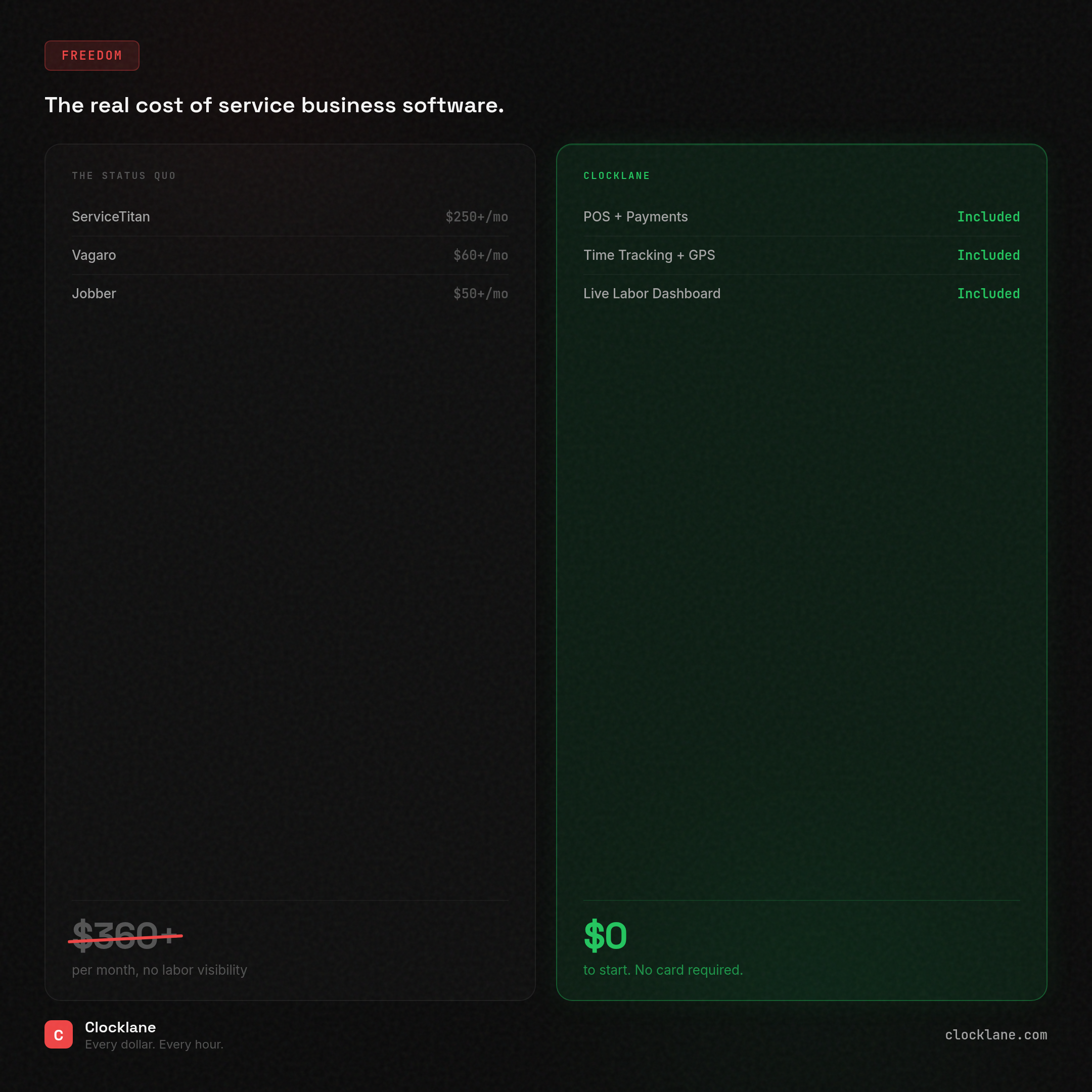The width and height of the screenshot is (1092, 1092).
Task: Click the ServiceTitan row
Action: 111,216
